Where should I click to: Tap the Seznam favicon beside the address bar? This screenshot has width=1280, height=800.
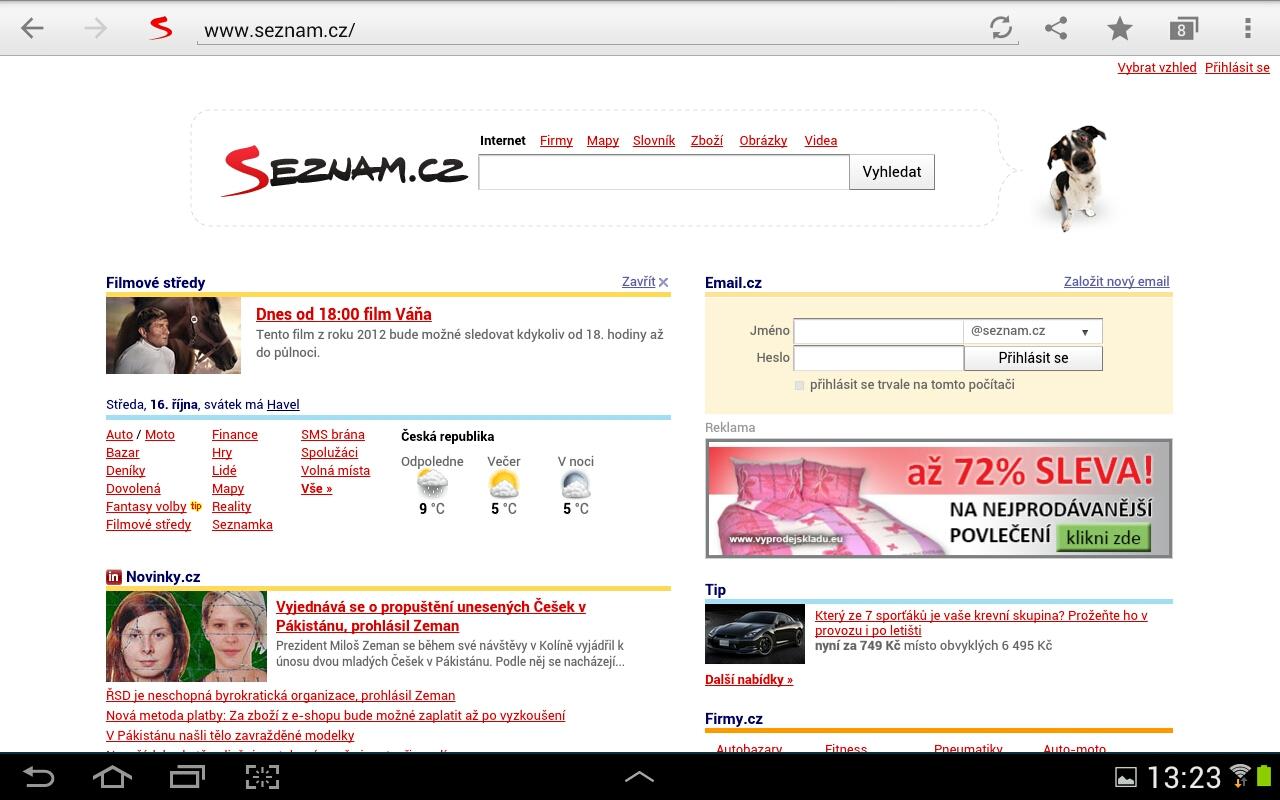pyautogui.click(x=160, y=28)
